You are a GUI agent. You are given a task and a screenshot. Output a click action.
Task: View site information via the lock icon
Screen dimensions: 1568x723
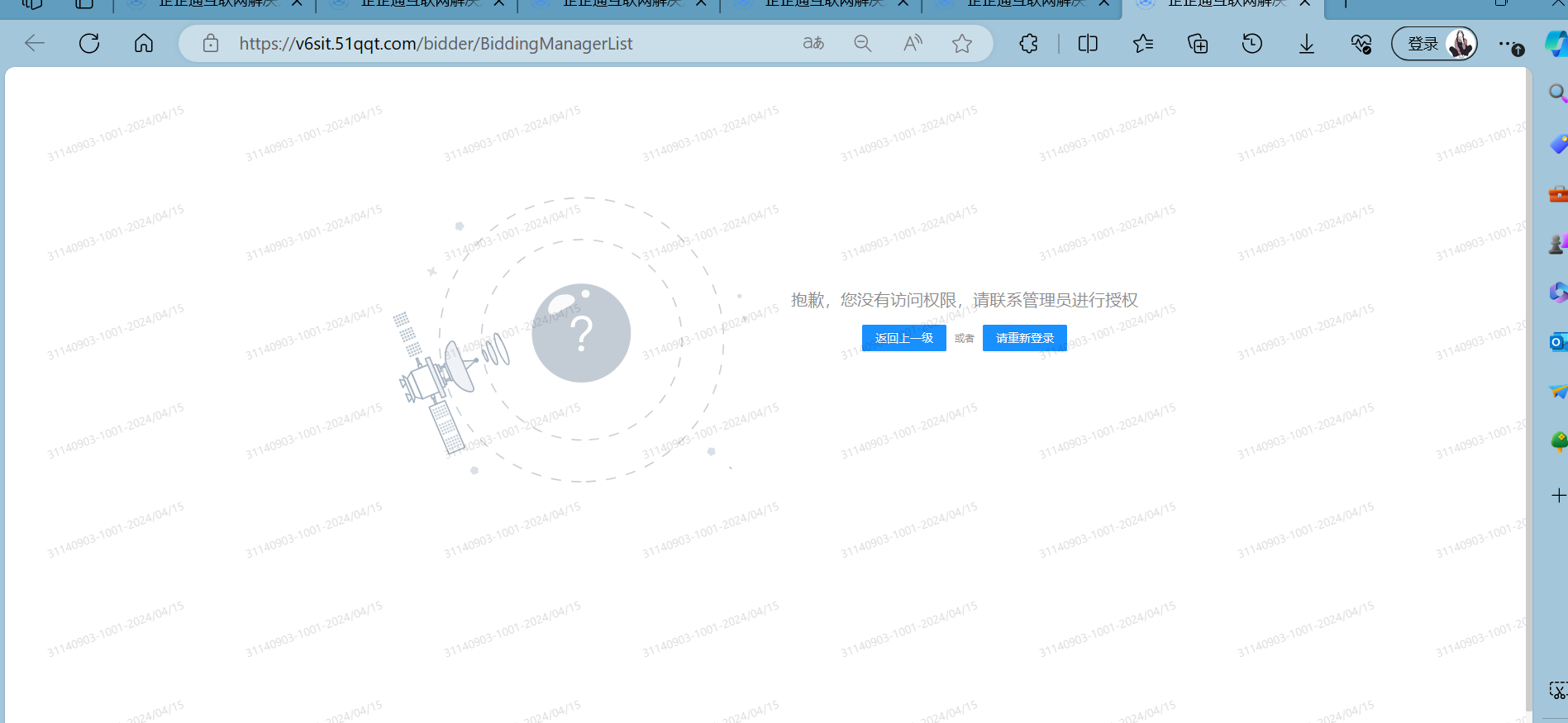pyautogui.click(x=211, y=43)
